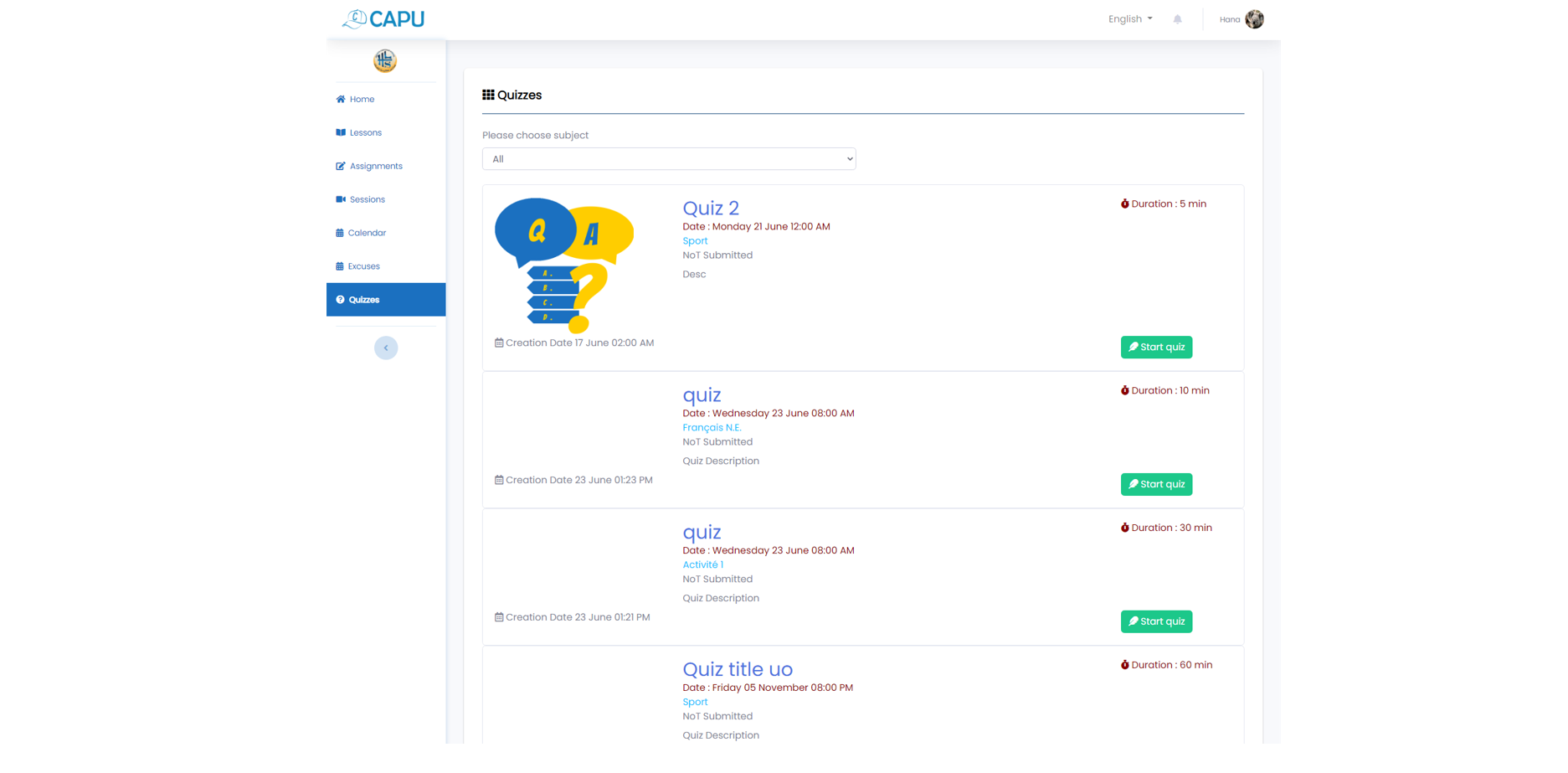Click the Quizzes question mark icon
The width and height of the screenshot is (1568, 773).
point(340,300)
